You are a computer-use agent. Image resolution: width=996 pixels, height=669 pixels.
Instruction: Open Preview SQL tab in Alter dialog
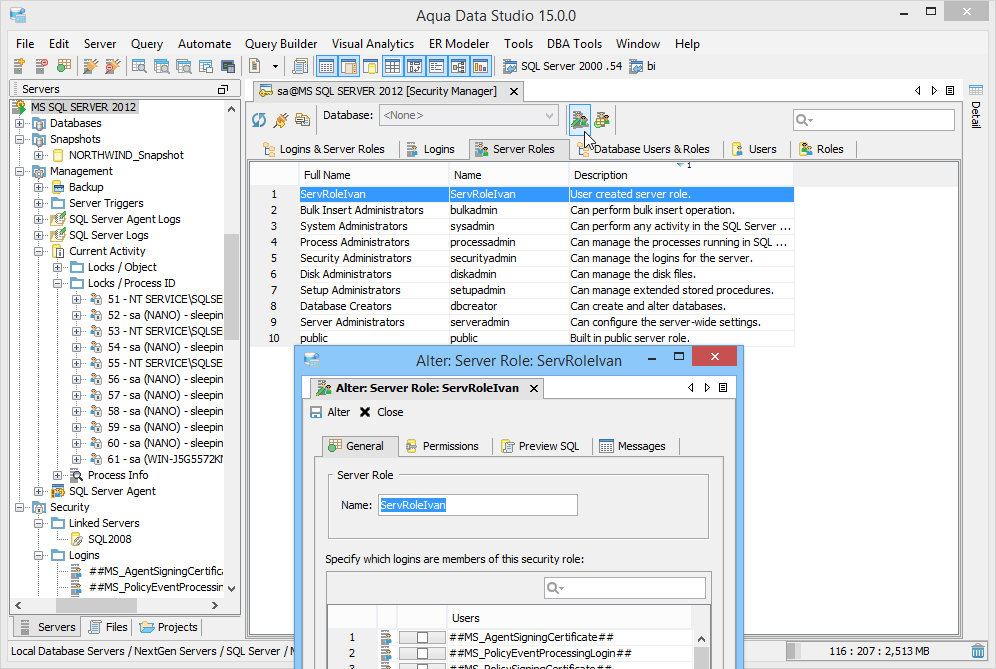541,446
